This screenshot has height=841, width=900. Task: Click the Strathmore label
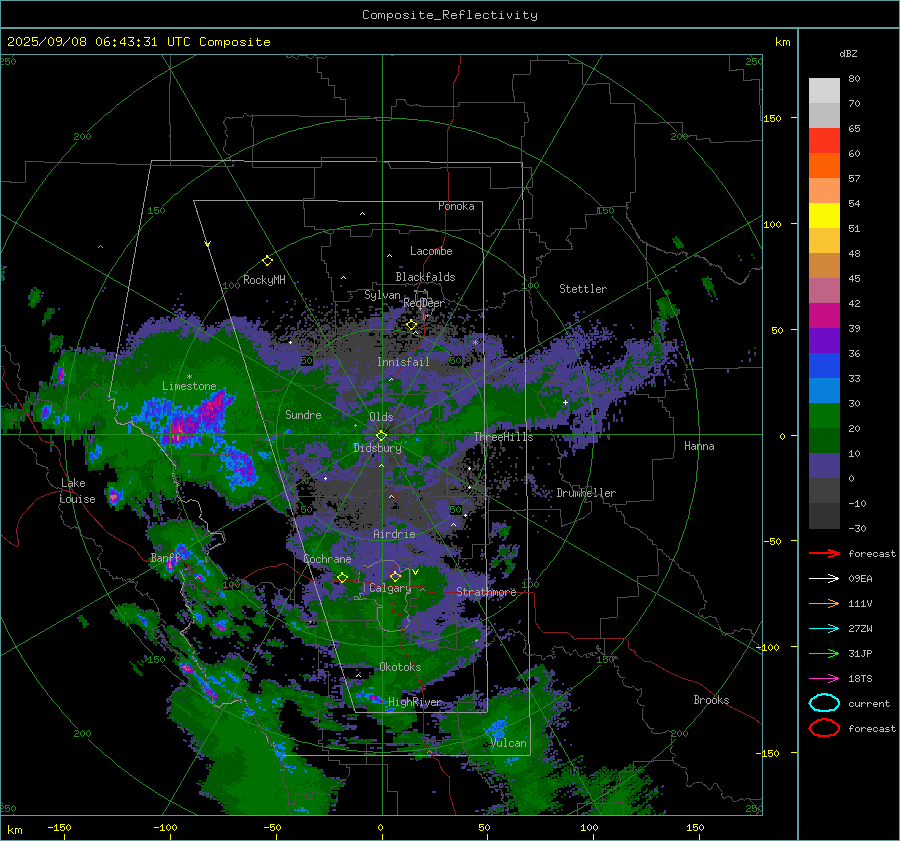point(486,592)
